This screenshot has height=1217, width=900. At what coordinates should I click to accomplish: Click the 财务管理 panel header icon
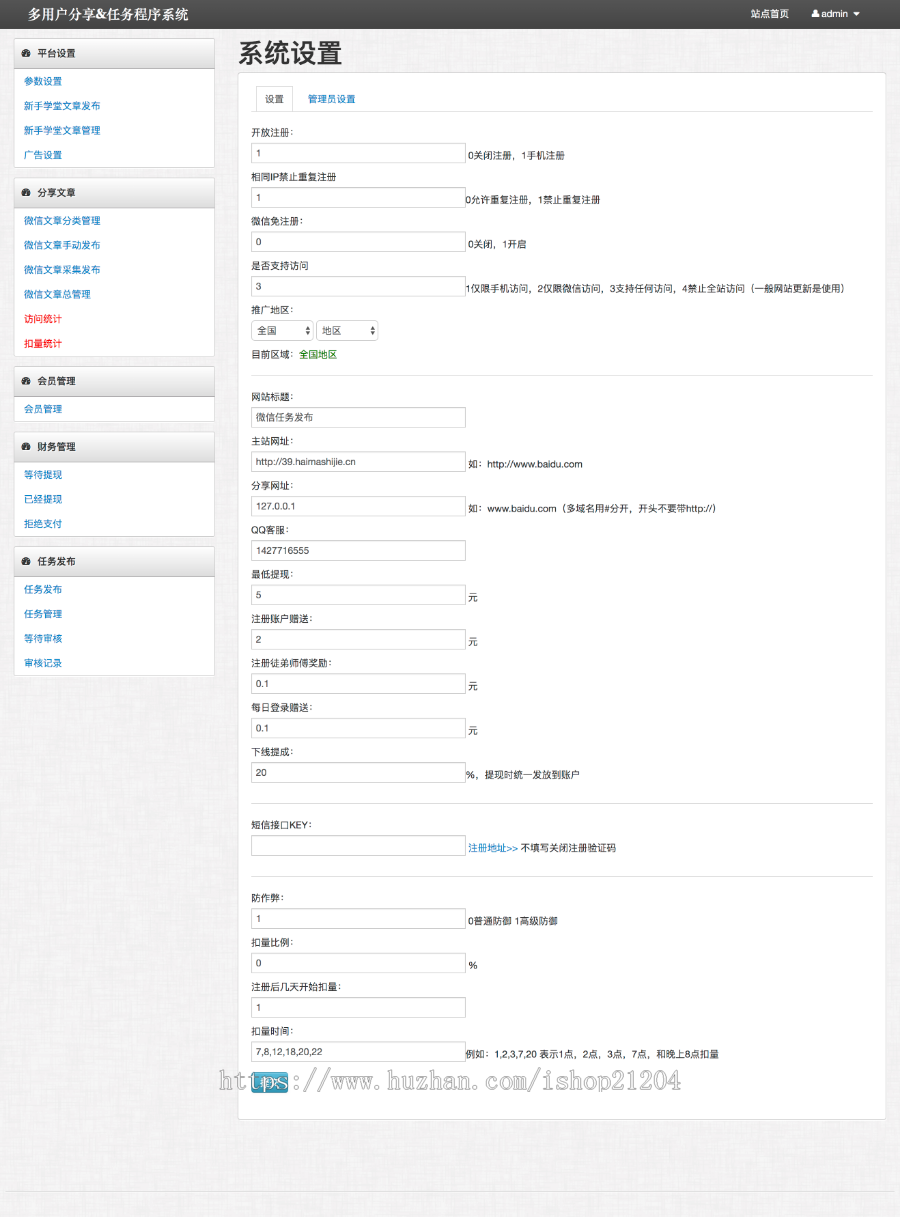coord(26,446)
